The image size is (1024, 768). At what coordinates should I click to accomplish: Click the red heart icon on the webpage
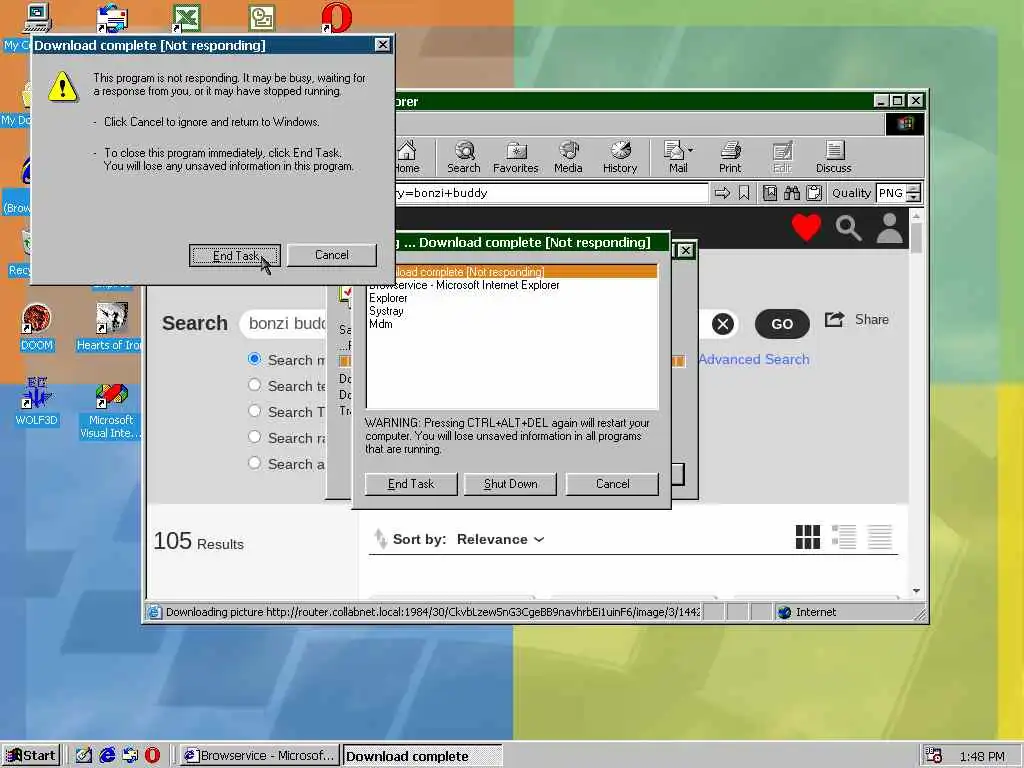(x=807, y=227)
